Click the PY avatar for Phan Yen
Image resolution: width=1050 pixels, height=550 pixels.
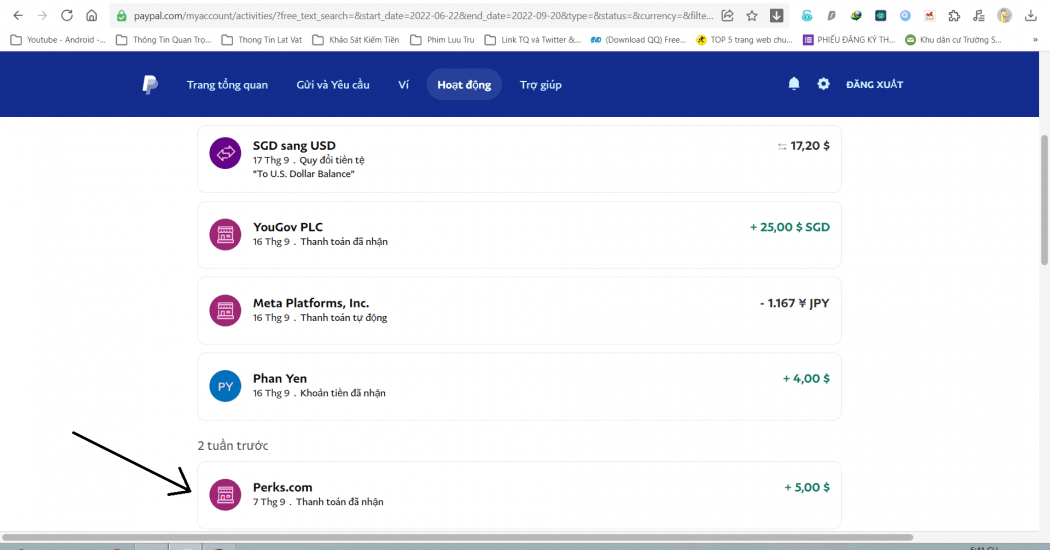pyautogui.click(x=225, y=386)
